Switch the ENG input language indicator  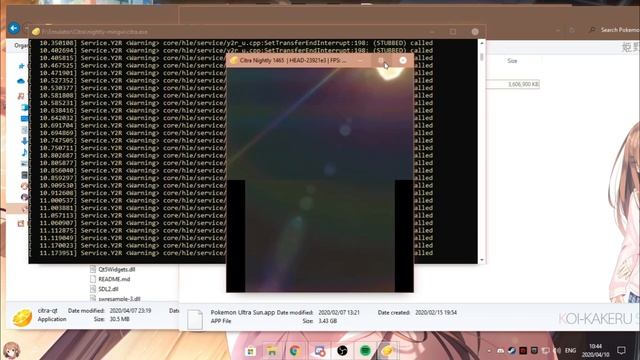[570, 351]
